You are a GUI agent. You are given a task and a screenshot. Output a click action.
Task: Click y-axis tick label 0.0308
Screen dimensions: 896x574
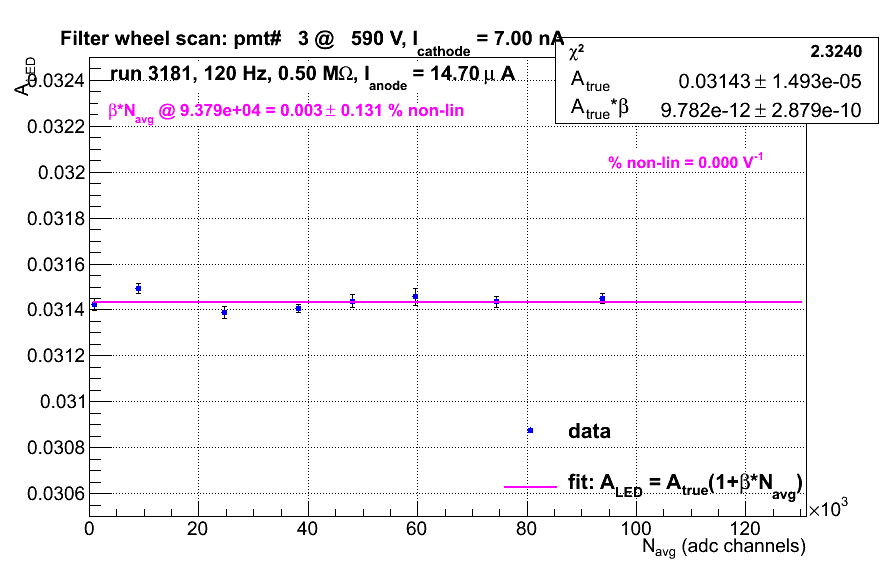click(x=55, y=448)
